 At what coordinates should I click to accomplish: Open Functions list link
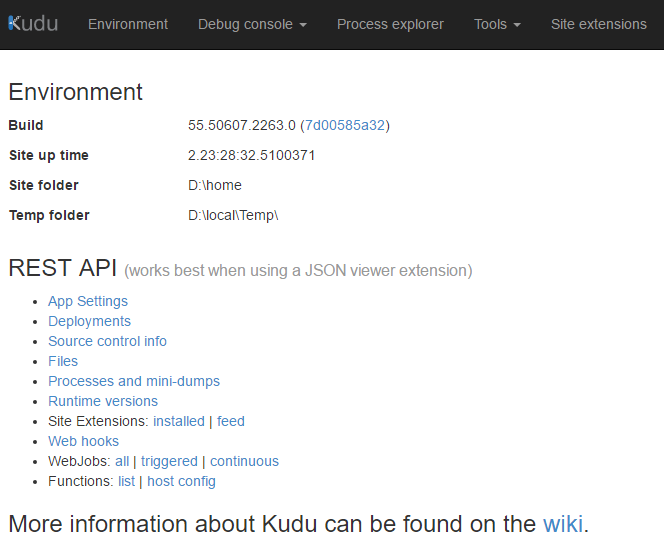click(126, 481)
